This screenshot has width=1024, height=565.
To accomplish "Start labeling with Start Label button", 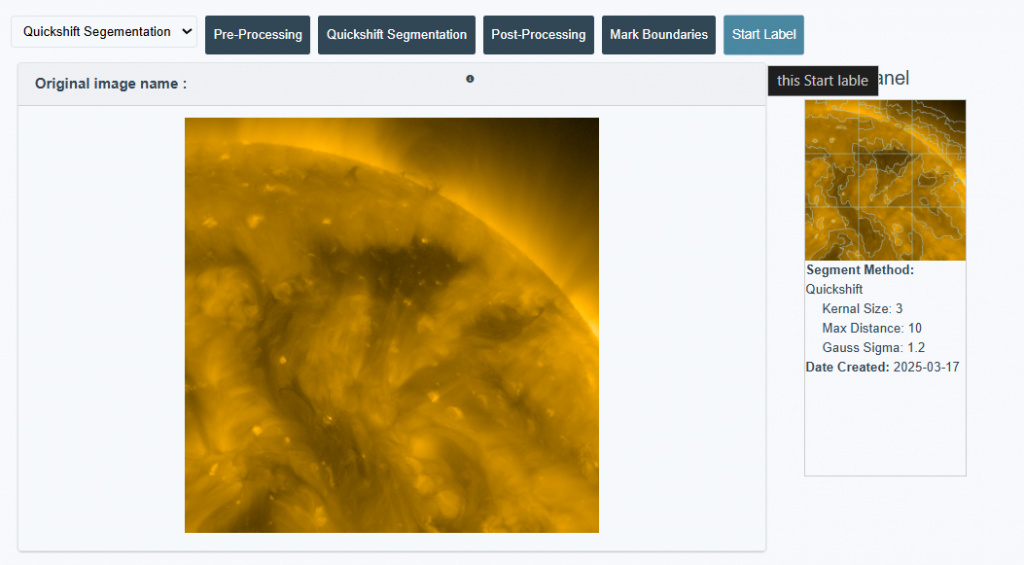I will click(x=763, y=35).
